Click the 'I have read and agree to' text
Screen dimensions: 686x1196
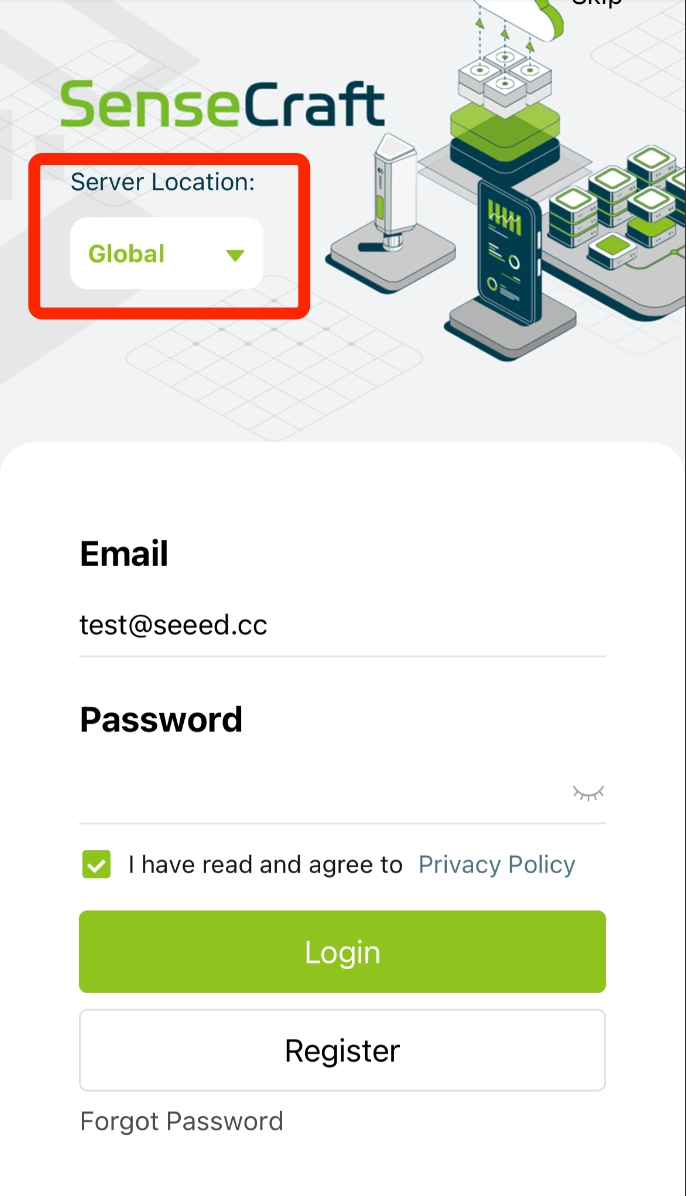(x=265, y=864)
